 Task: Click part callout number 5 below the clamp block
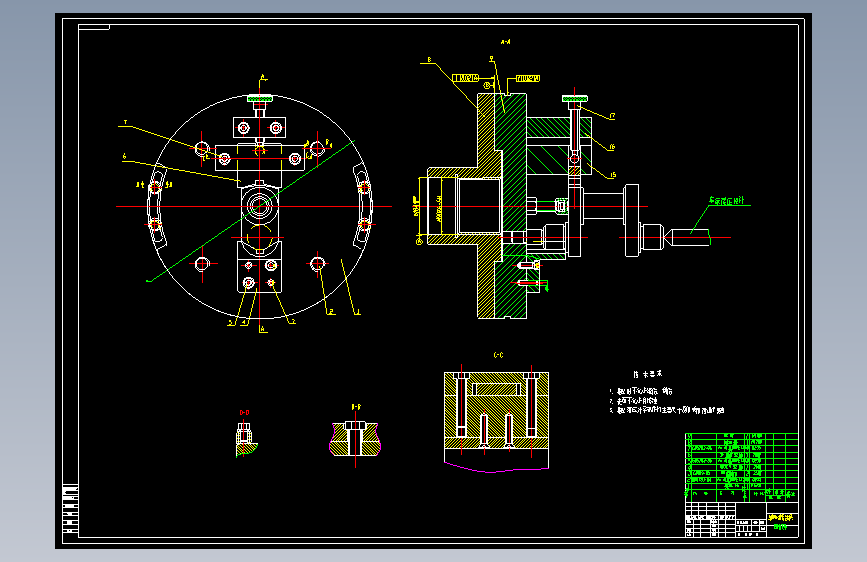[231, 322]
